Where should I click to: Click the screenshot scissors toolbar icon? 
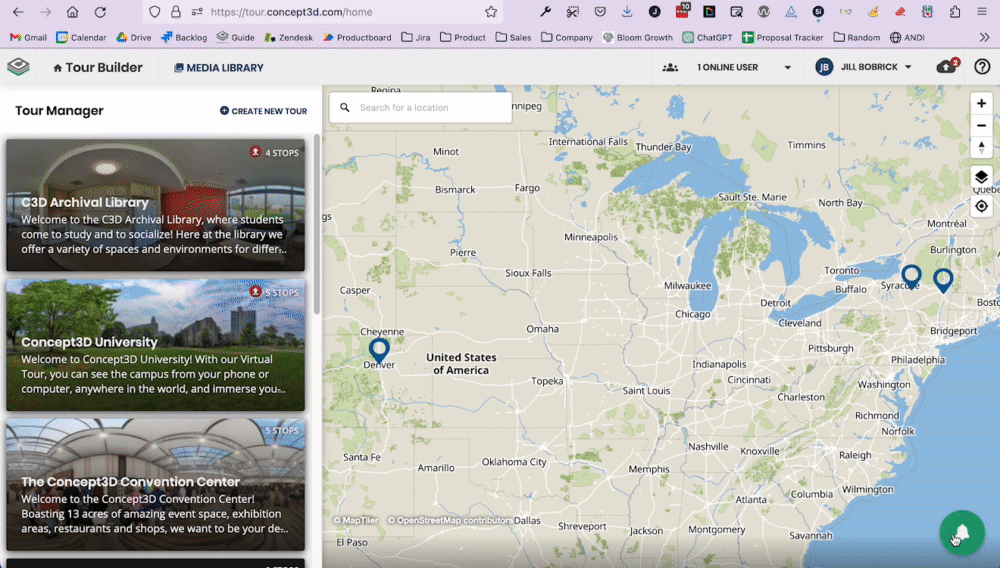tap(573, 12)
